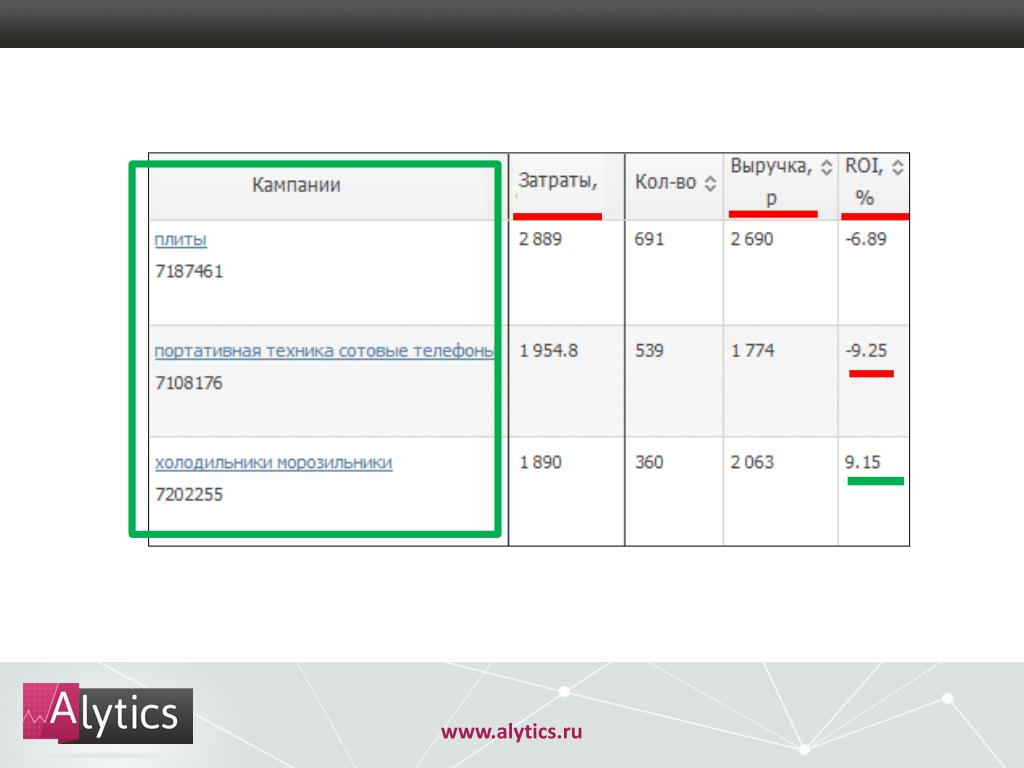Select revenue value 2 690
The image size is (1024, 768).
(752, 239)
